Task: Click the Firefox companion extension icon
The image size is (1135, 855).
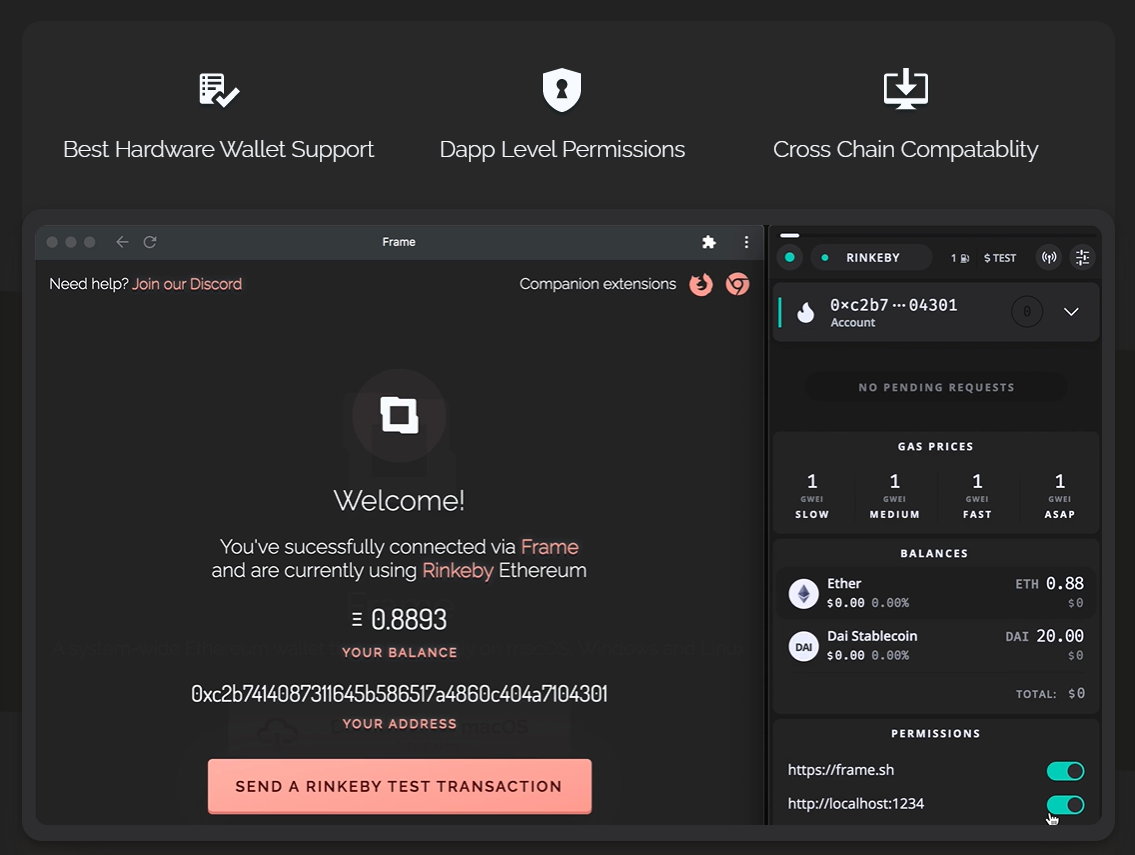Action: pyautogui.click(x=701, y=285)
